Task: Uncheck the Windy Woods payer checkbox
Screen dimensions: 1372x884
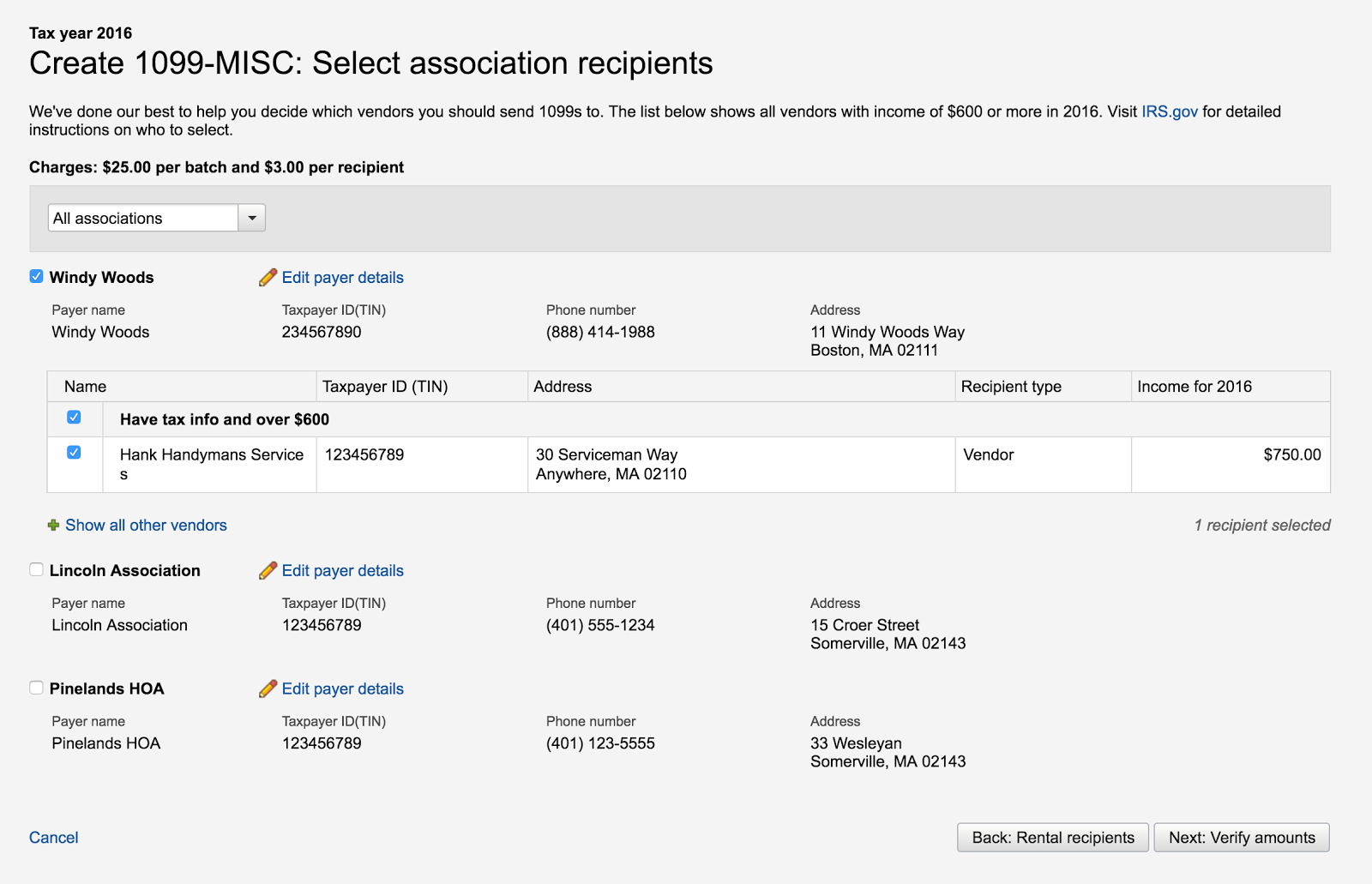Action: tap(36, 276)
